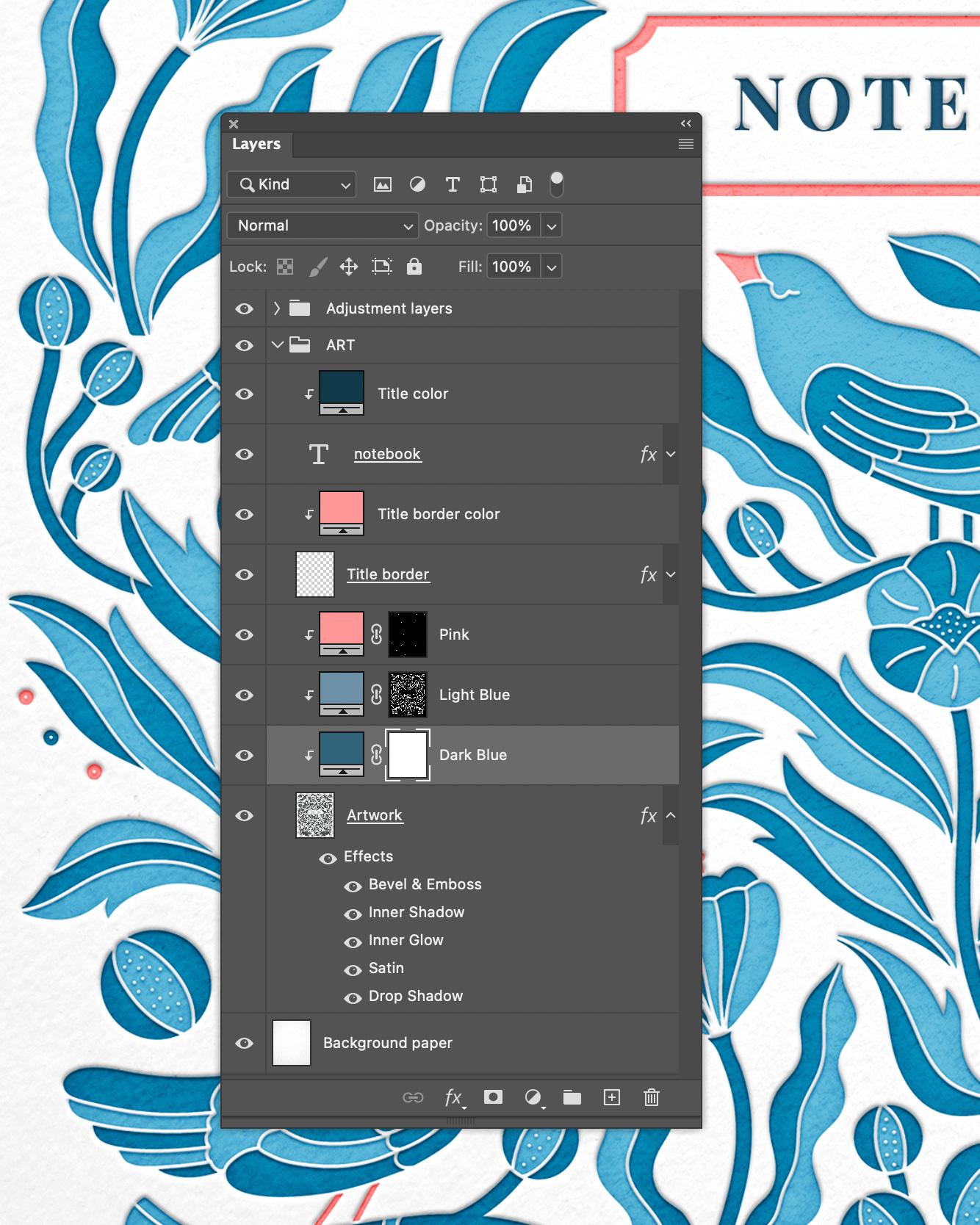Screen dimensions: 980x1225
Task: Open the Fill slider dropdown arrow
Action: (552, 267)
